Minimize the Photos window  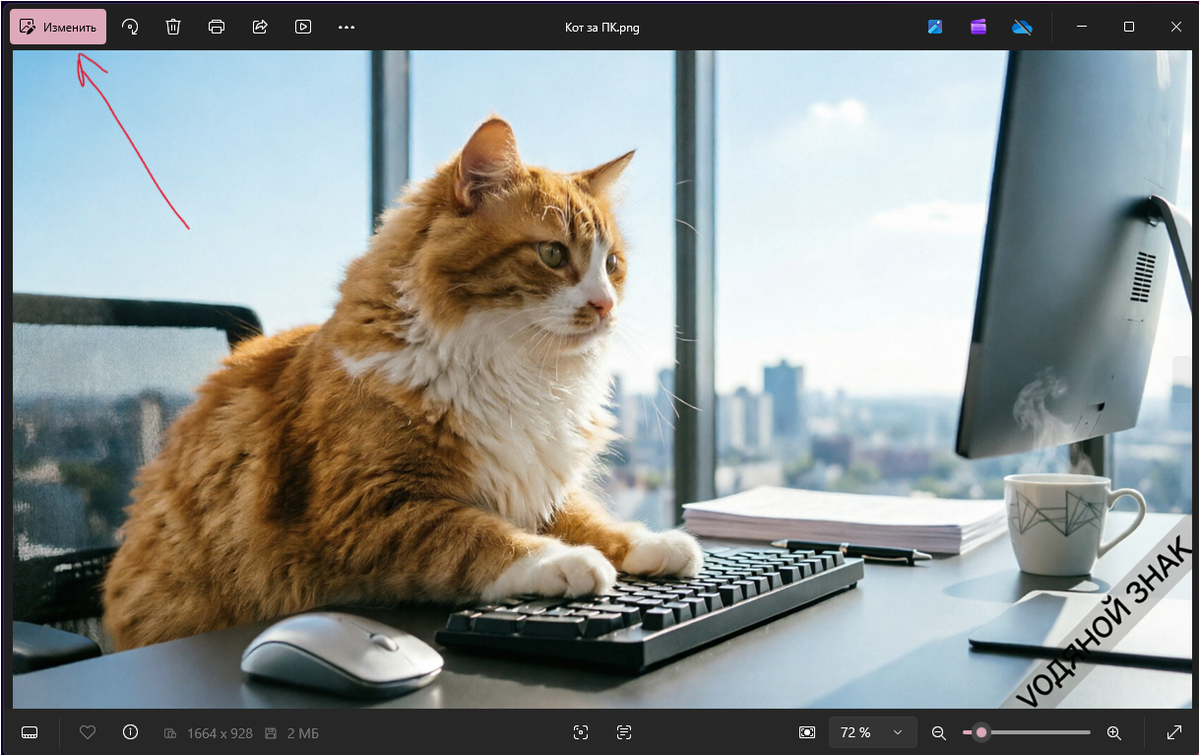(x=1082, y=27)
